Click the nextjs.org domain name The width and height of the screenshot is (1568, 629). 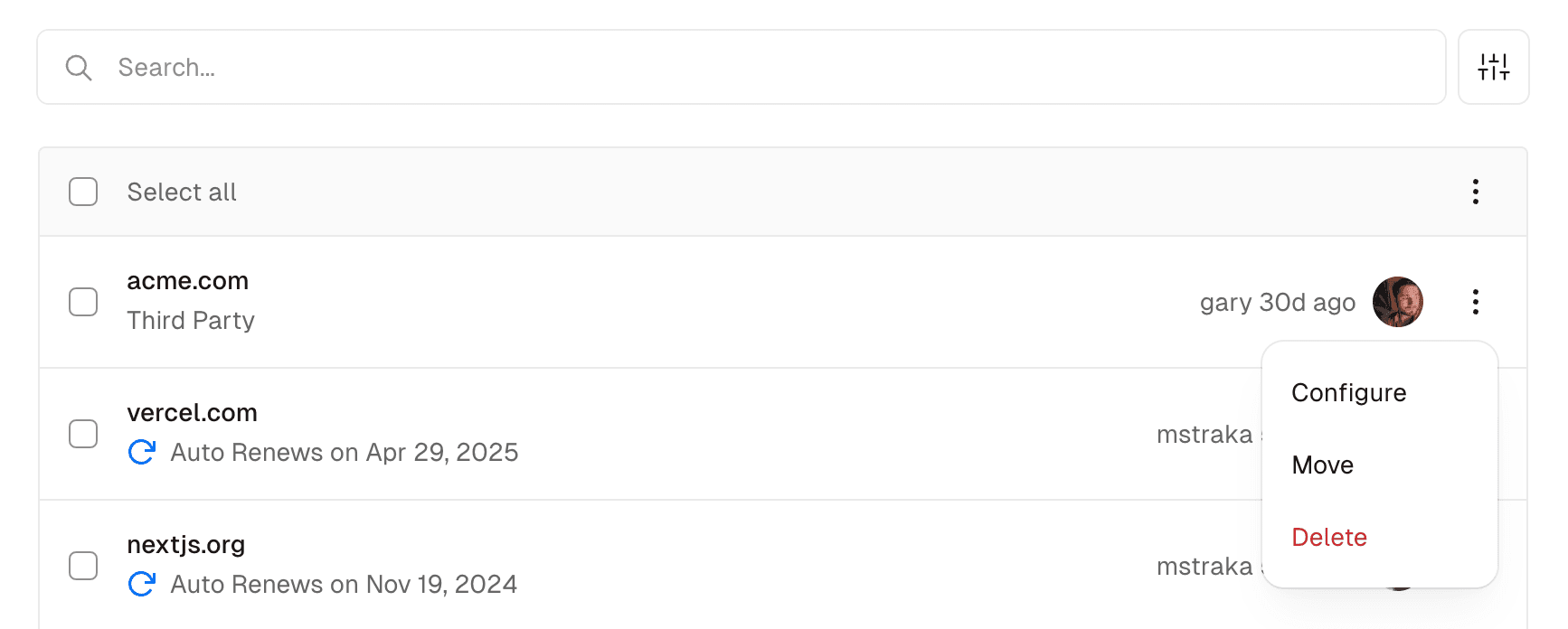(185, 545)
